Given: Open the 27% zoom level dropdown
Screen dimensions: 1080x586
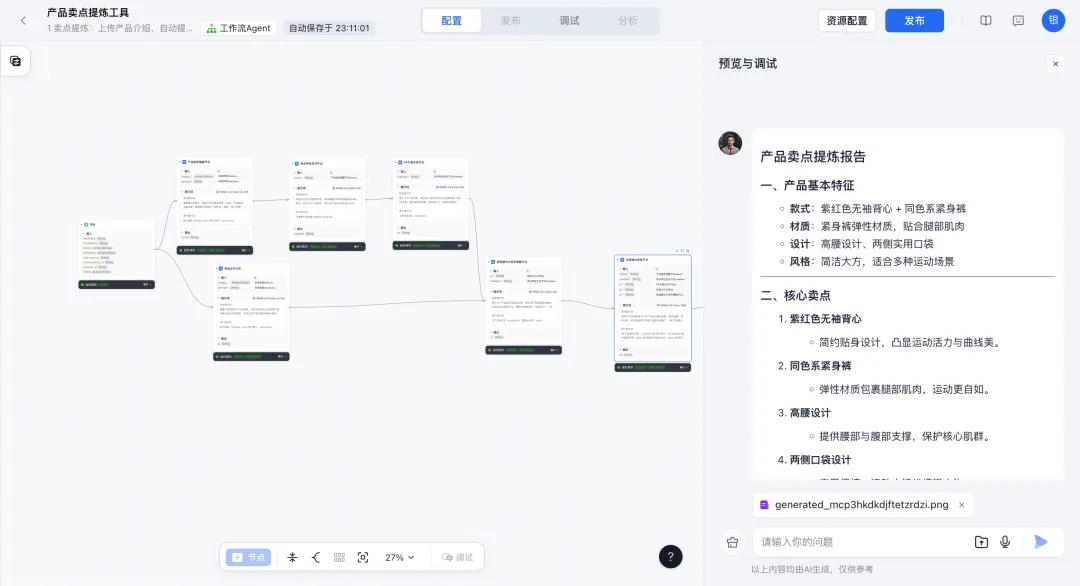Looking at the screenshot, I should pyautogui.click(x=399, y=557).
